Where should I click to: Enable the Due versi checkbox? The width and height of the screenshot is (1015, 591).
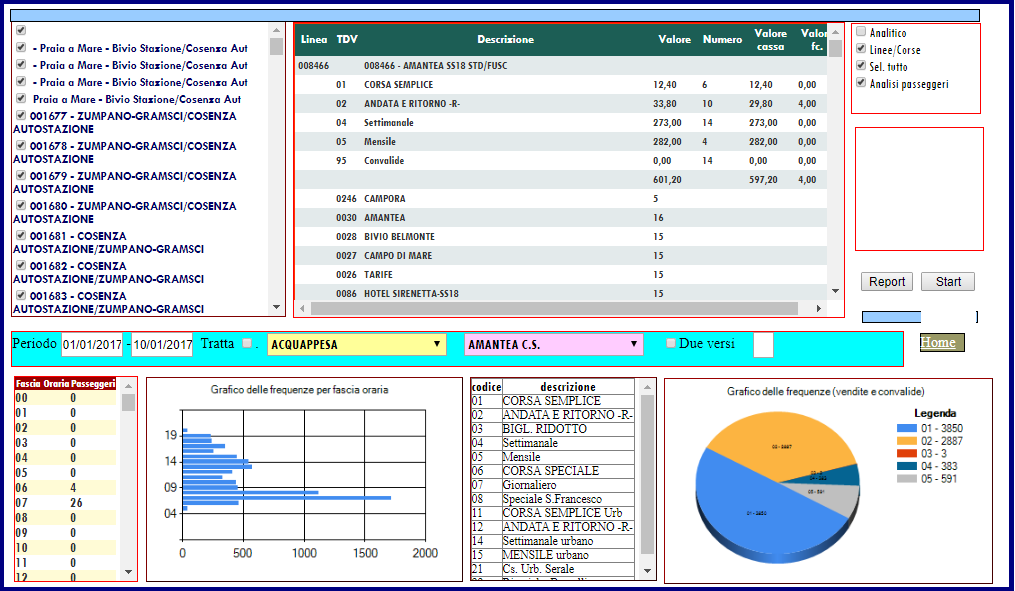pyautogui.click(x=671, y=343)
